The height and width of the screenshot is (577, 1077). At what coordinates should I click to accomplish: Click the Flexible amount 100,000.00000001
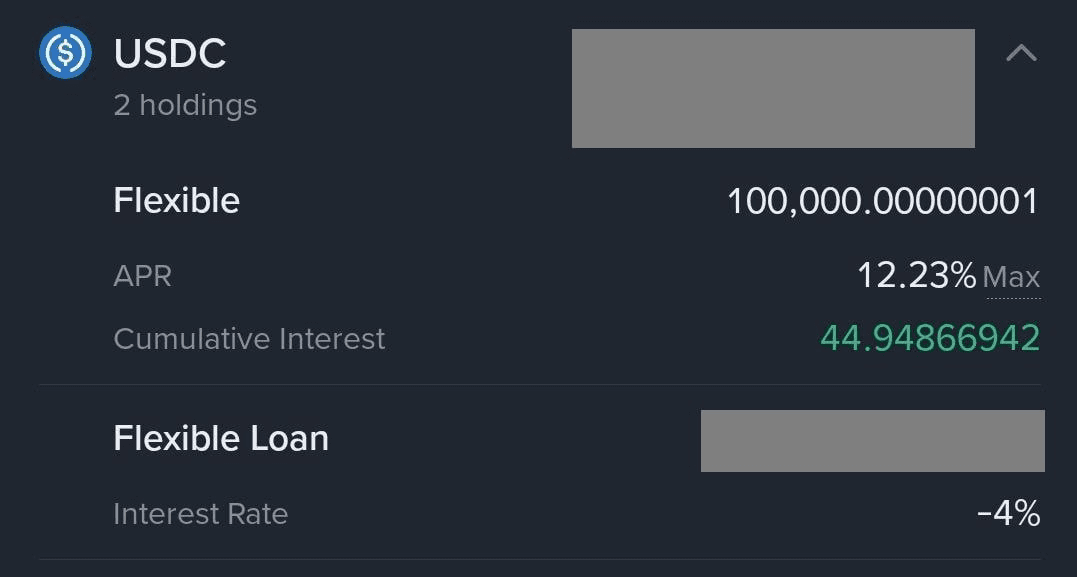tap(883, 202)
